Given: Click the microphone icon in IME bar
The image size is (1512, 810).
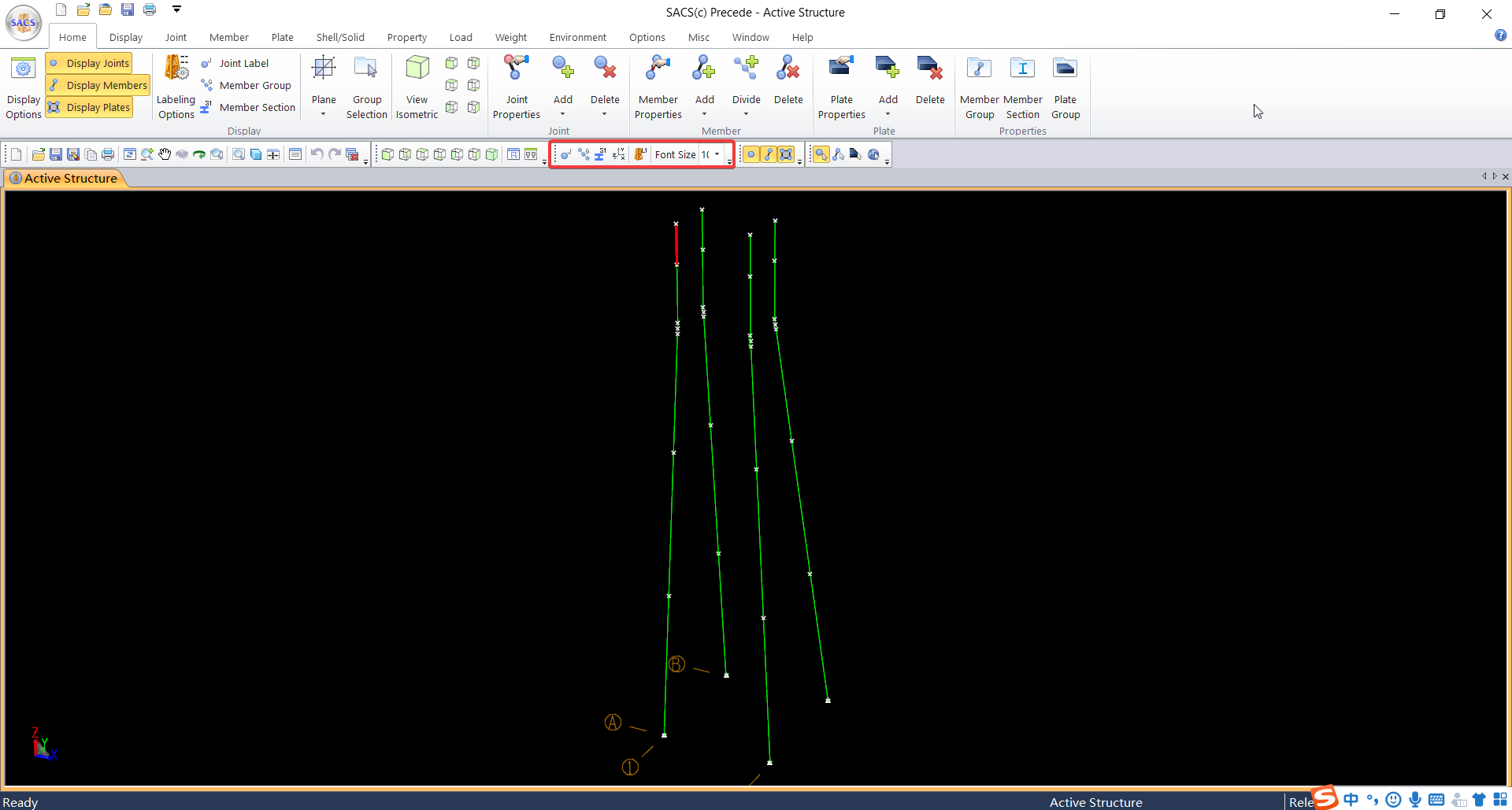Looking at the screenshot, I should coord(1415,800).
